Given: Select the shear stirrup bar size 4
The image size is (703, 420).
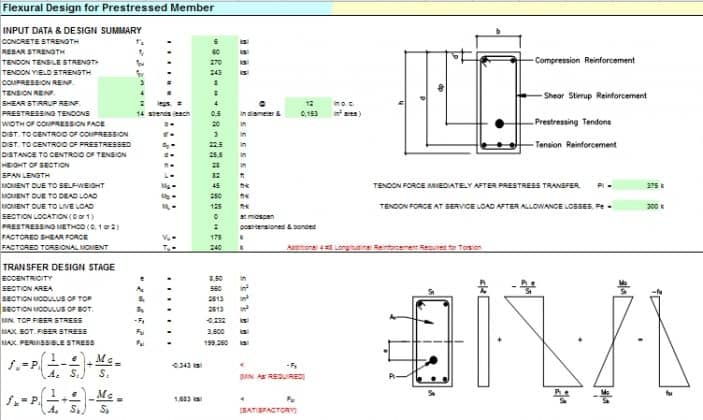Looking at the screenshot, I should (215, 103).
